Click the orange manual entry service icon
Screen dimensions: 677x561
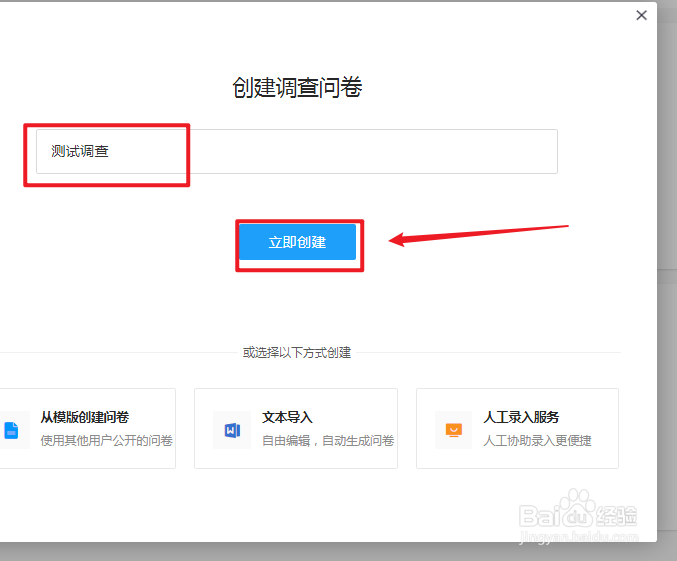point(454,430)
